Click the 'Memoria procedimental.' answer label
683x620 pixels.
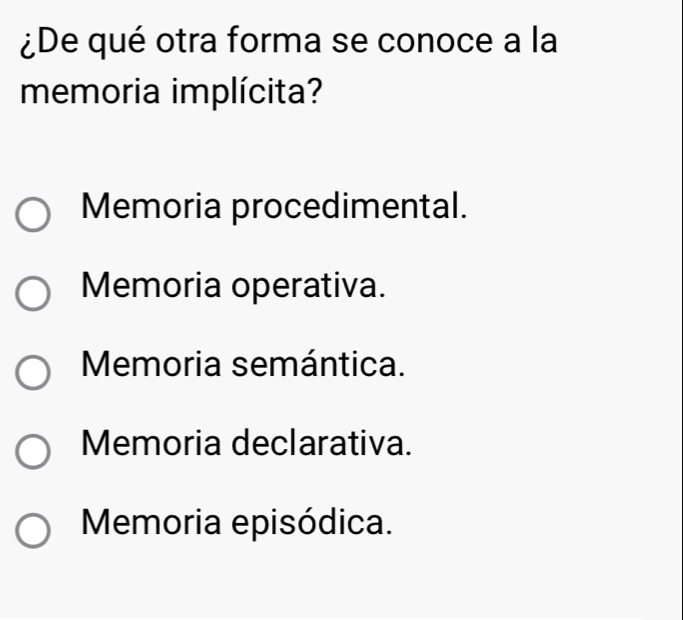276,208
